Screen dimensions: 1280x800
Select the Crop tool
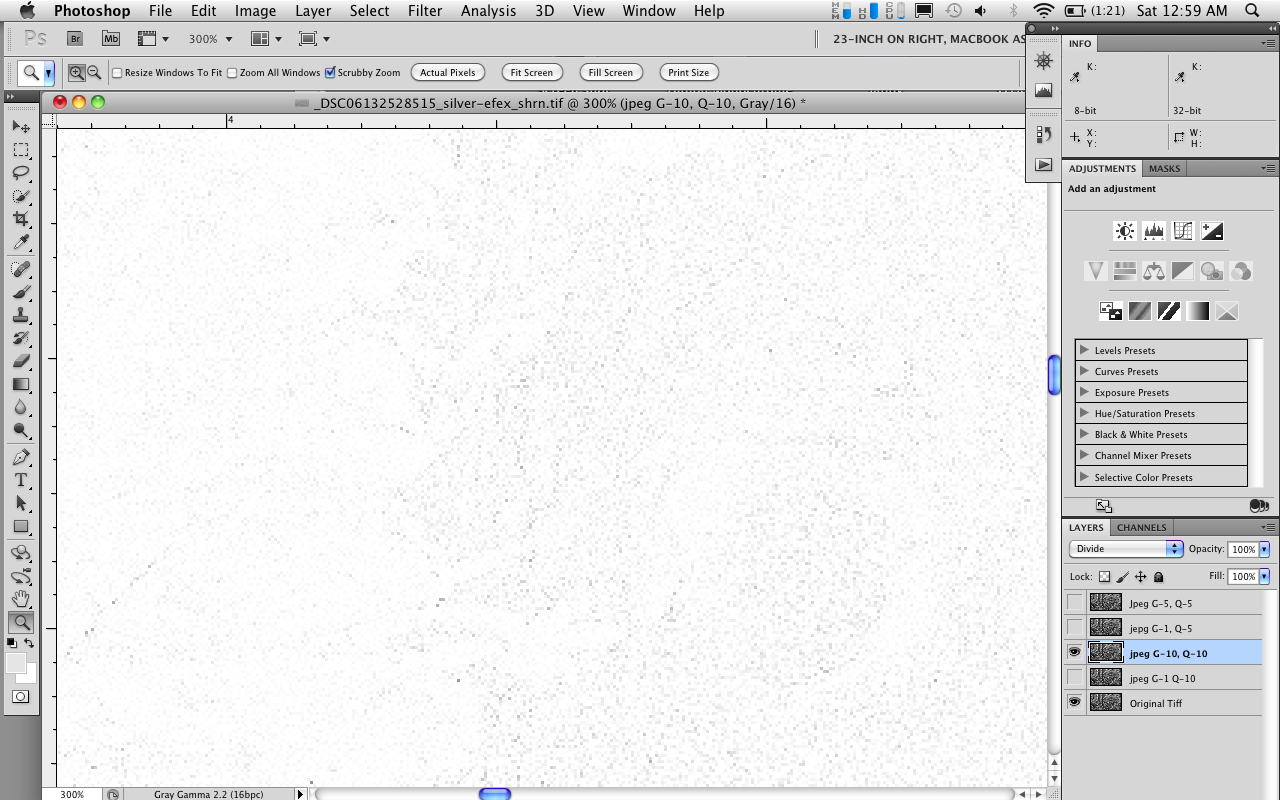tap(21, 219)
